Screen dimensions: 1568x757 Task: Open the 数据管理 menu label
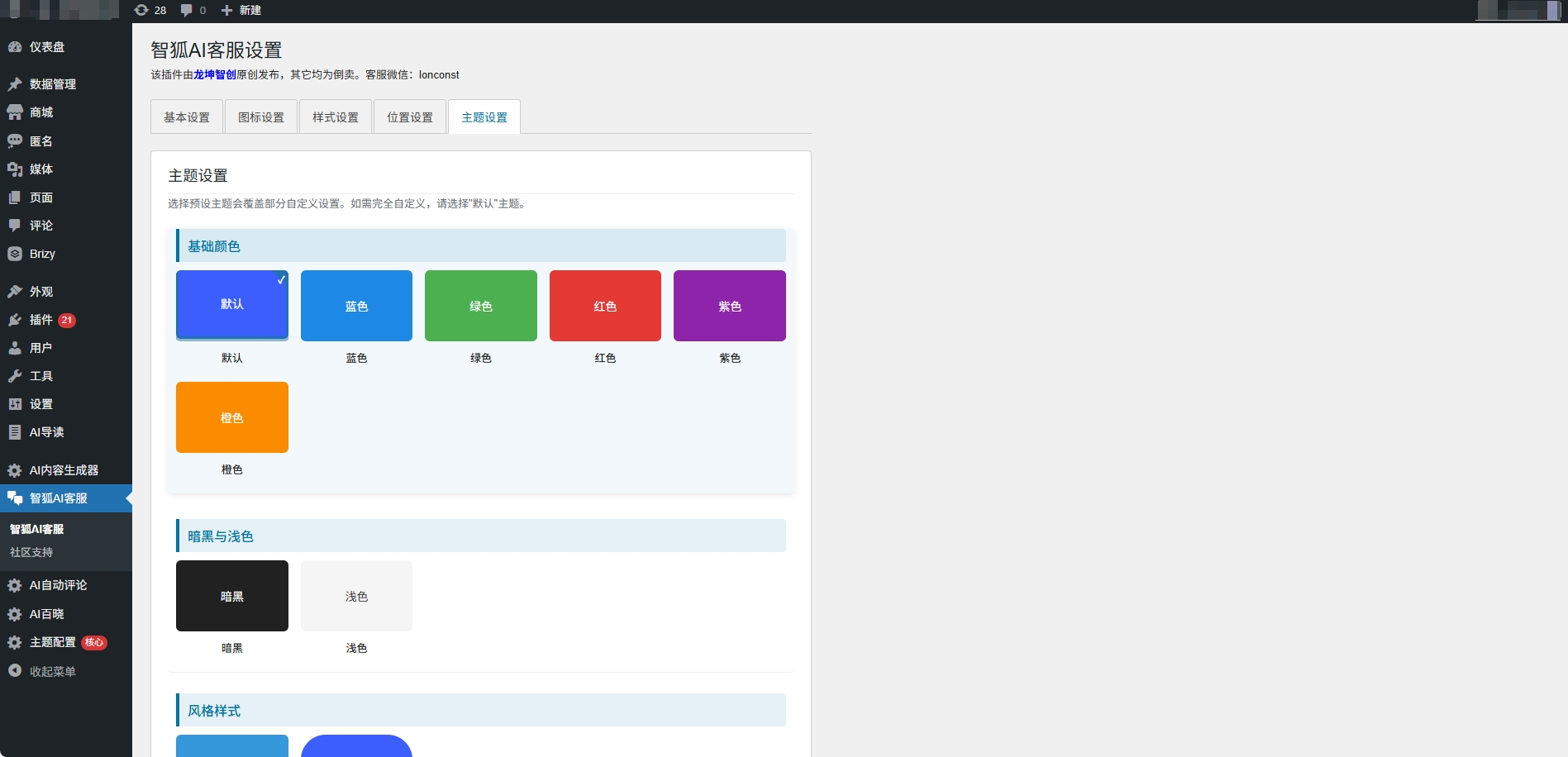(x=53, y=84)
